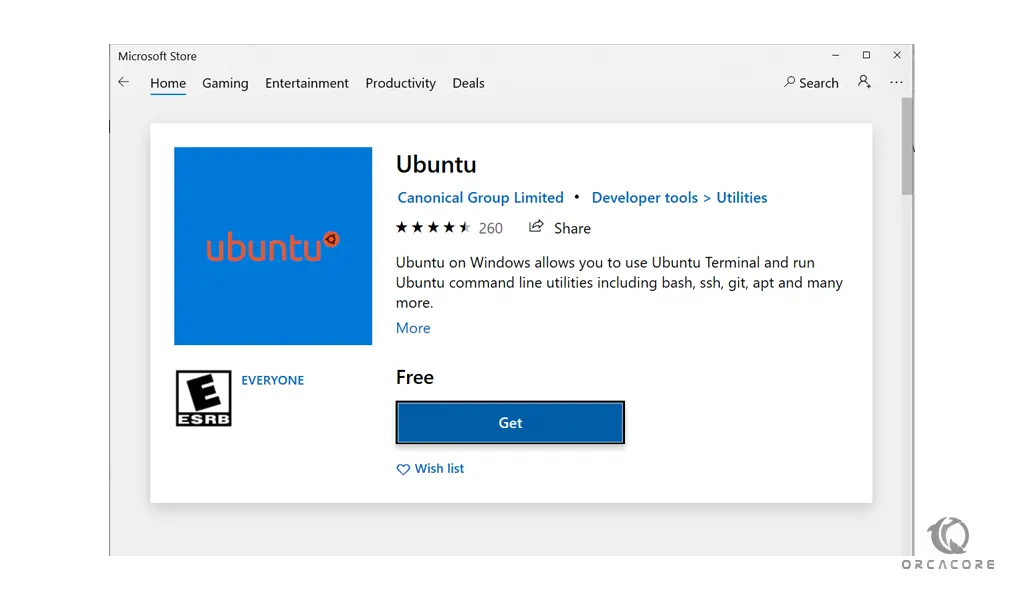Open the Entertainment tab

point(307,84)
